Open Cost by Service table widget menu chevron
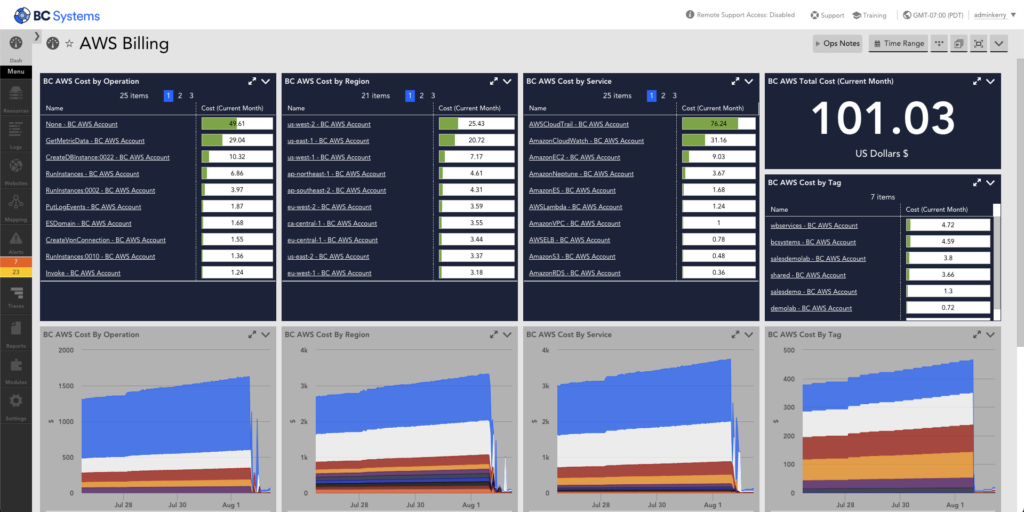The width and height of the screenshot is (1024, 512). coord(749,82)
